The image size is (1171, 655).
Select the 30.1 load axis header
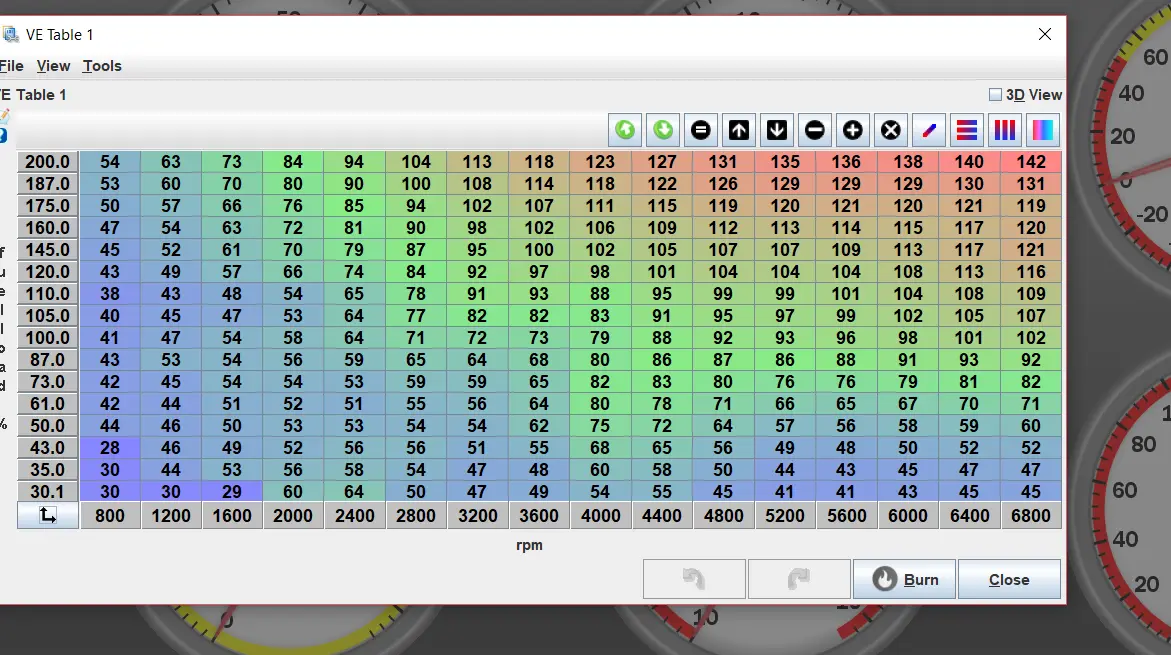tap(48, 491)
